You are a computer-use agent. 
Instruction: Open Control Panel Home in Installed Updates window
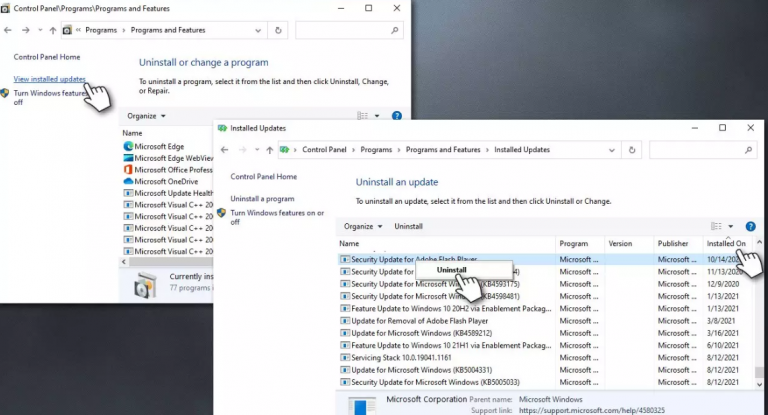click(264, 176)
